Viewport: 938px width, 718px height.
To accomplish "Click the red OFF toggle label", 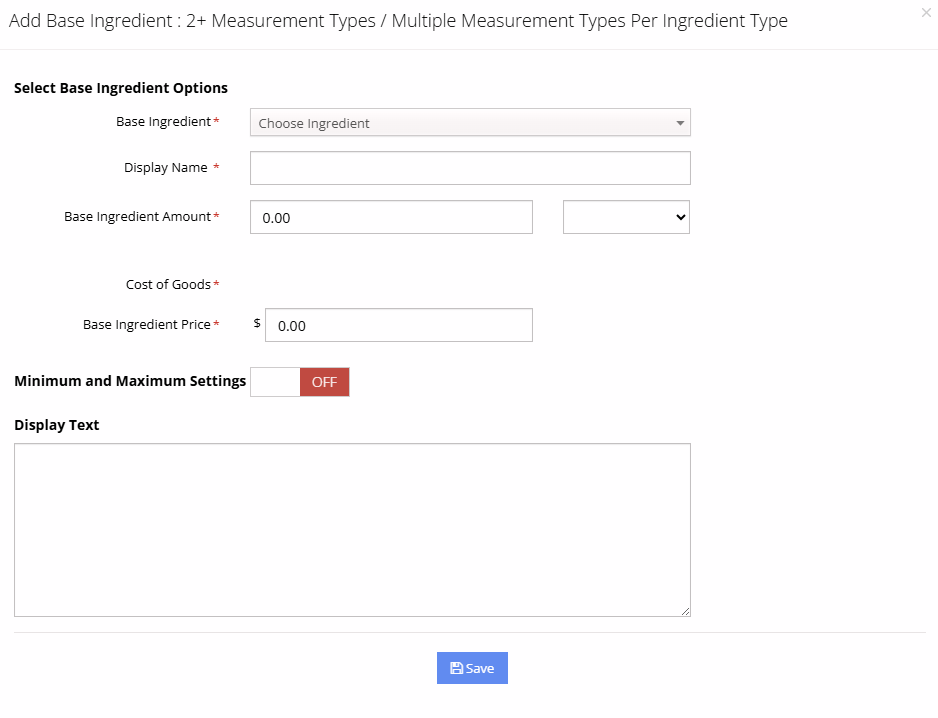I will click(324, 382).
